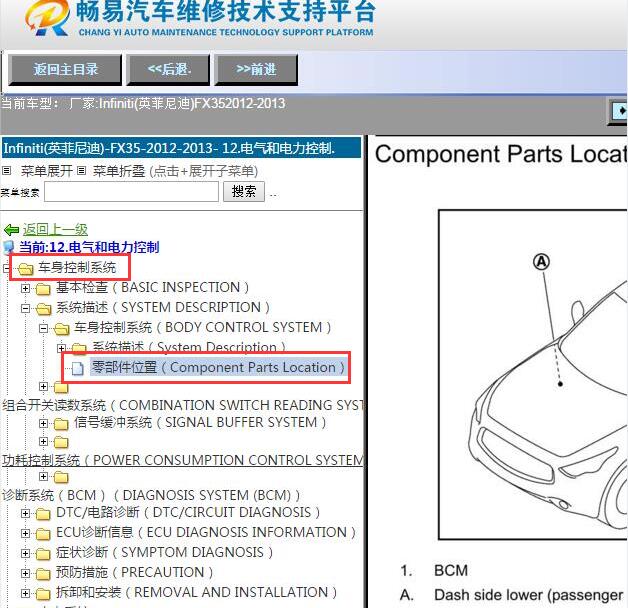628x608 pixels.
Task: Click the green back arrow icon
Action: point(11,230)
